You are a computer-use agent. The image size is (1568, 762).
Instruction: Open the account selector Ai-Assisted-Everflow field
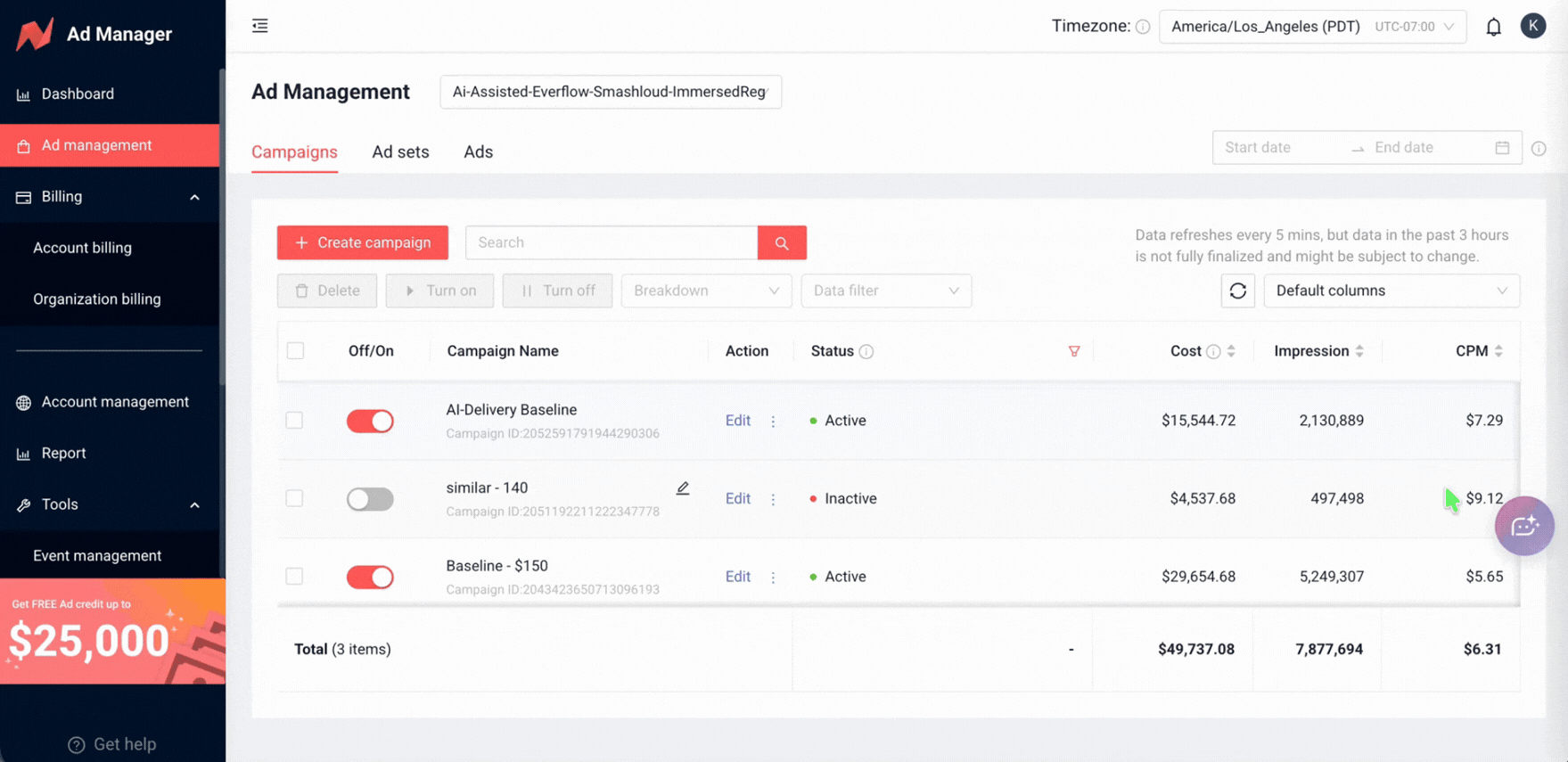pos(611,92)
